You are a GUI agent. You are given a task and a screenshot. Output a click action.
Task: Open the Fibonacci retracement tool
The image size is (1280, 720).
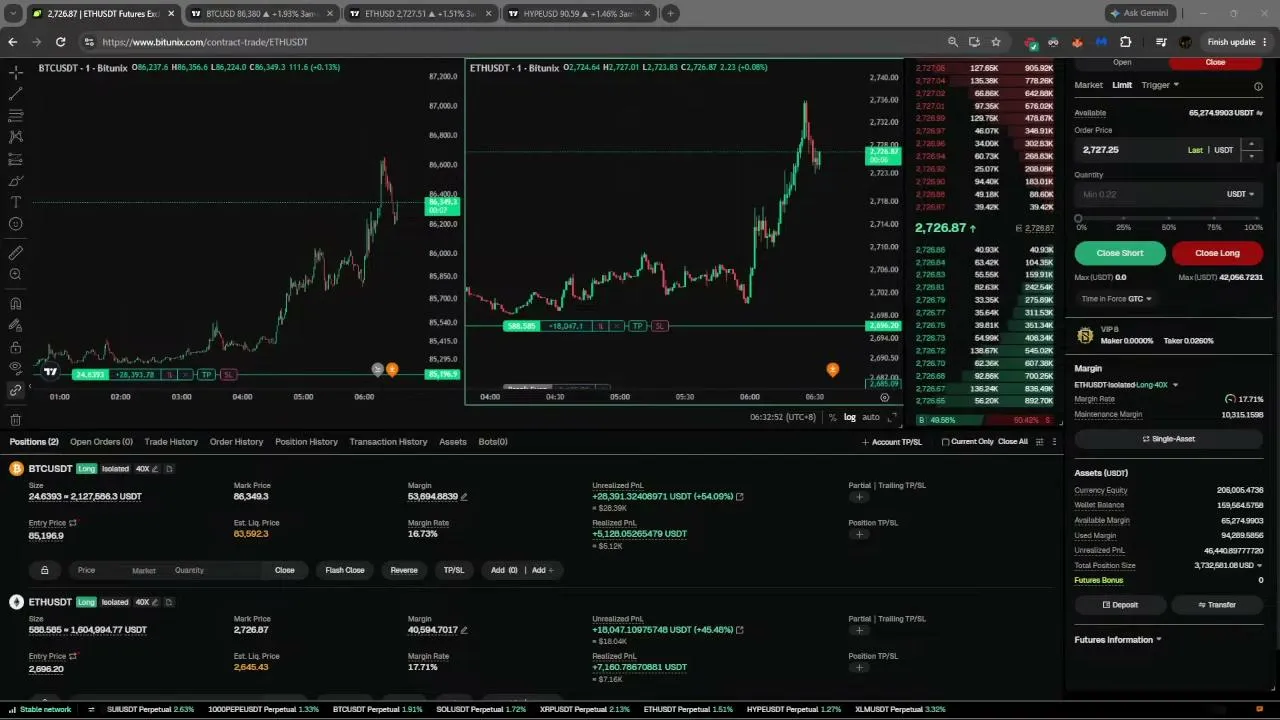pyautogui.click(x=16, y=115)
